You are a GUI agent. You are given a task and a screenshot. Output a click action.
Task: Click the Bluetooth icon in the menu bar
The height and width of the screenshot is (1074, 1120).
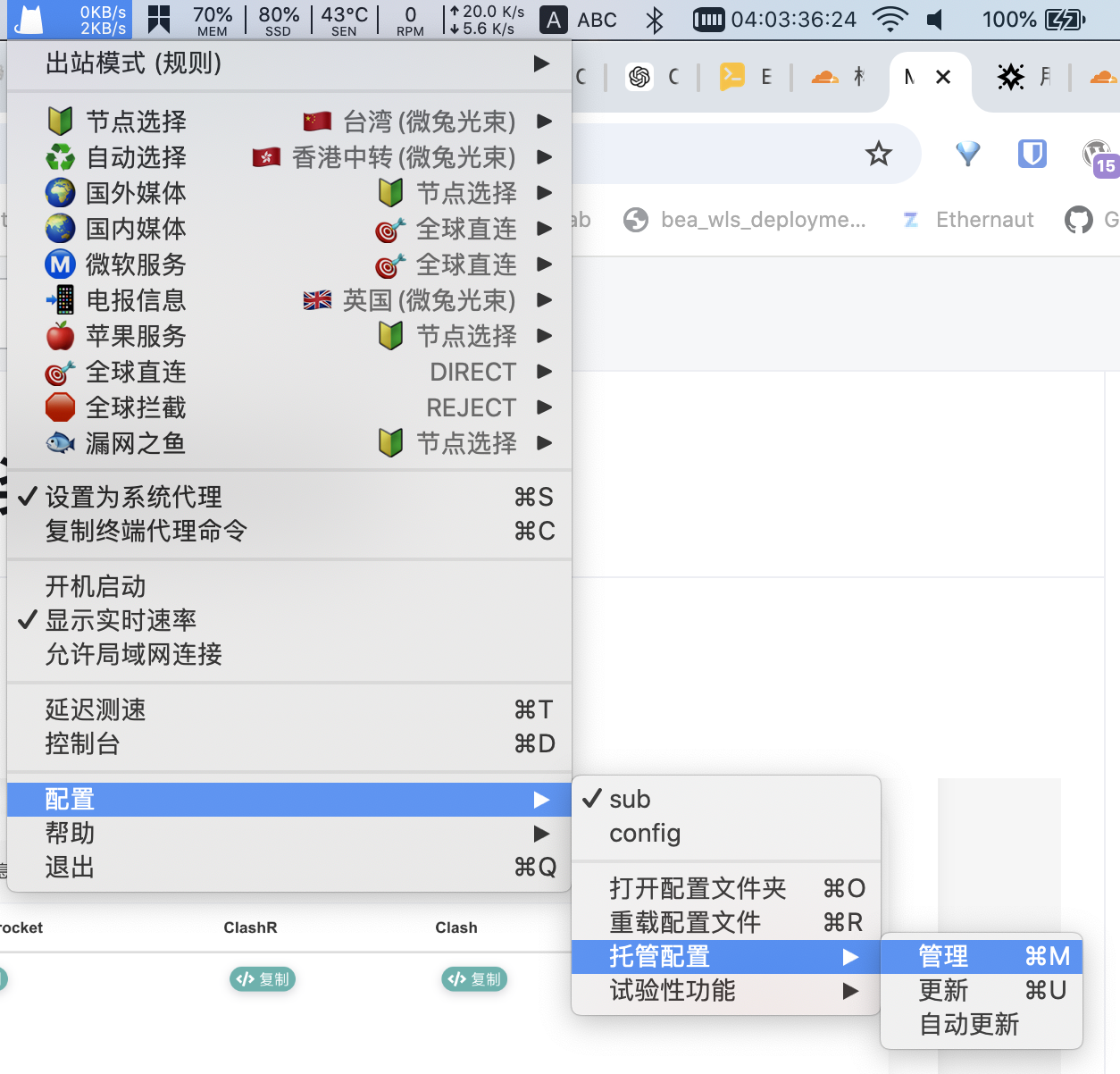tap(655, 19)
